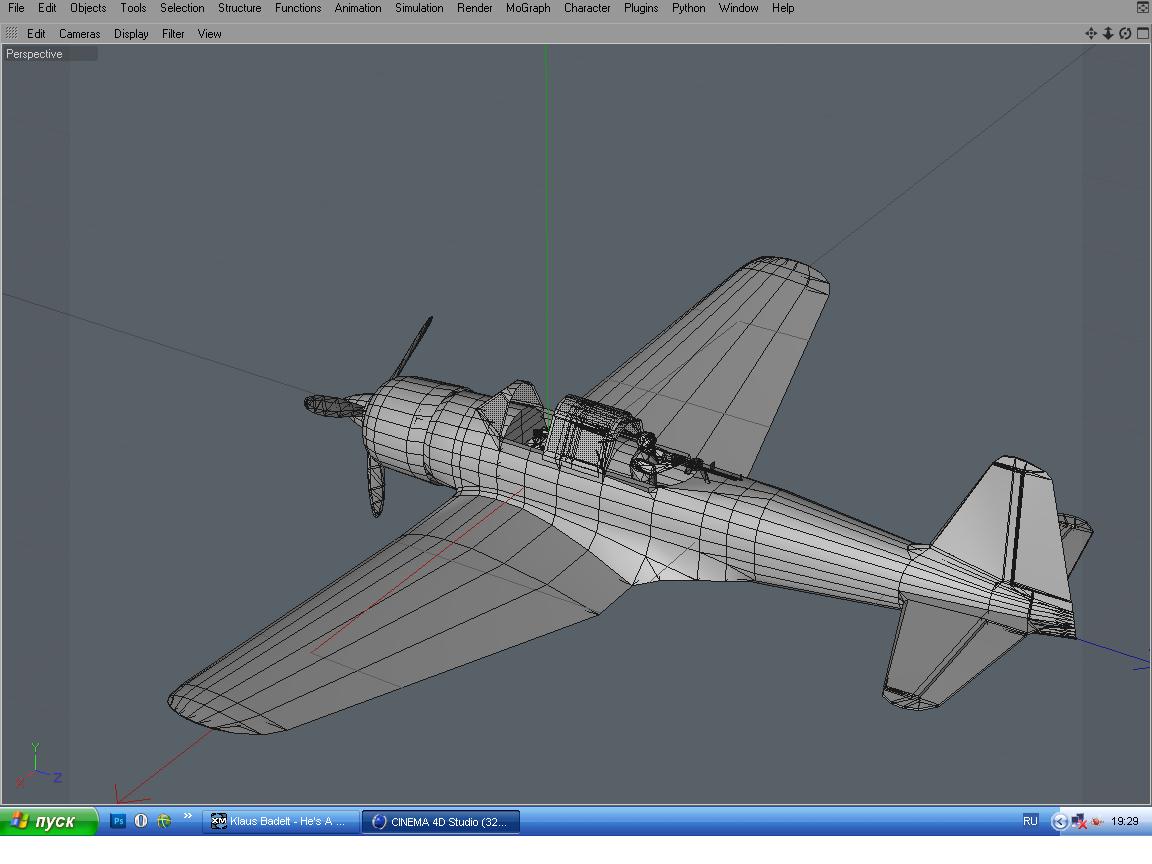Image resolution: width=1152 pixels, height=864 pixels.
Task: Toggle the fullscreen layout icon in the menu bar corner
Action: pyautogui.click(x=1143, y=7)
